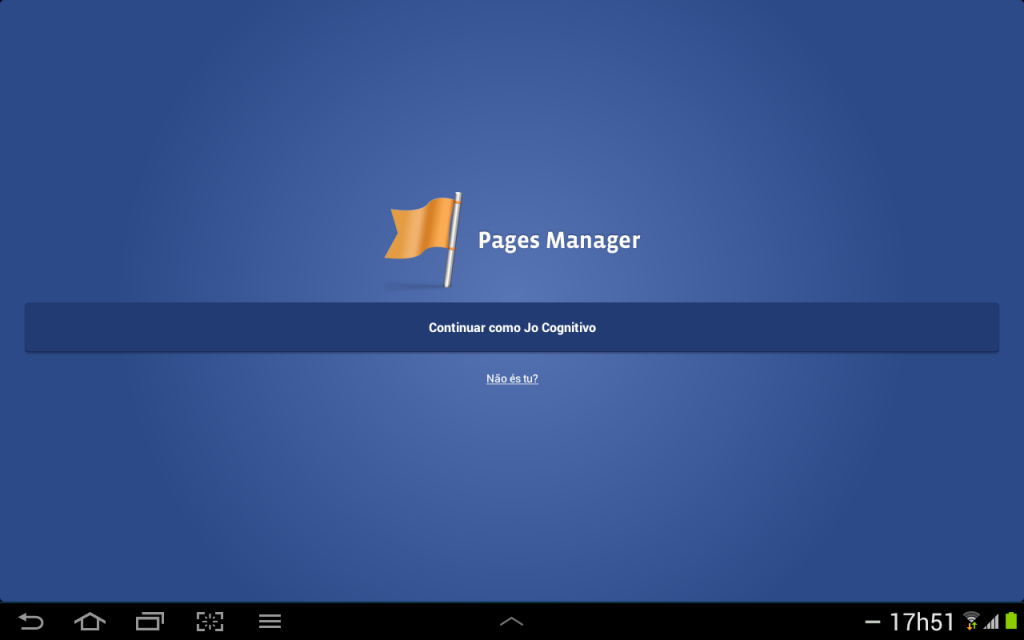Tap the dash icon beside the clock
The height and width of the screenshot is (640, 1024).
click(872, 622)
